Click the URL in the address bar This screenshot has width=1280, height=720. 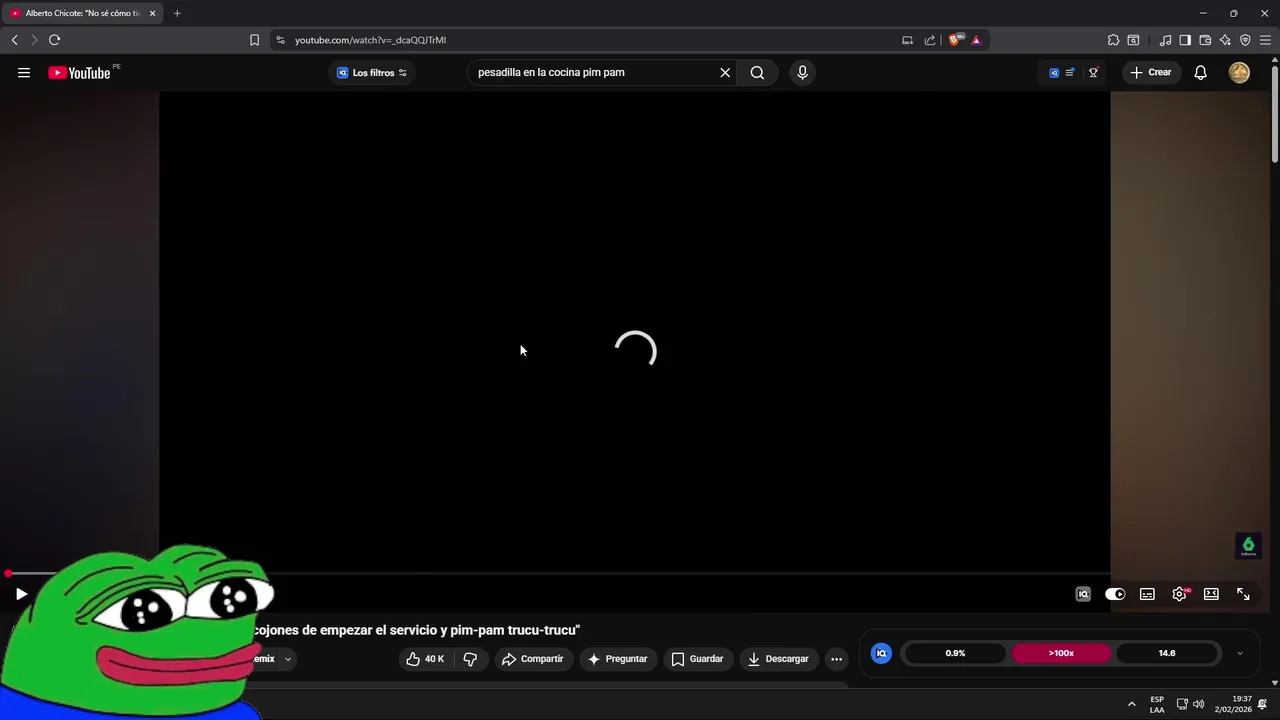[x=370, y=40]
